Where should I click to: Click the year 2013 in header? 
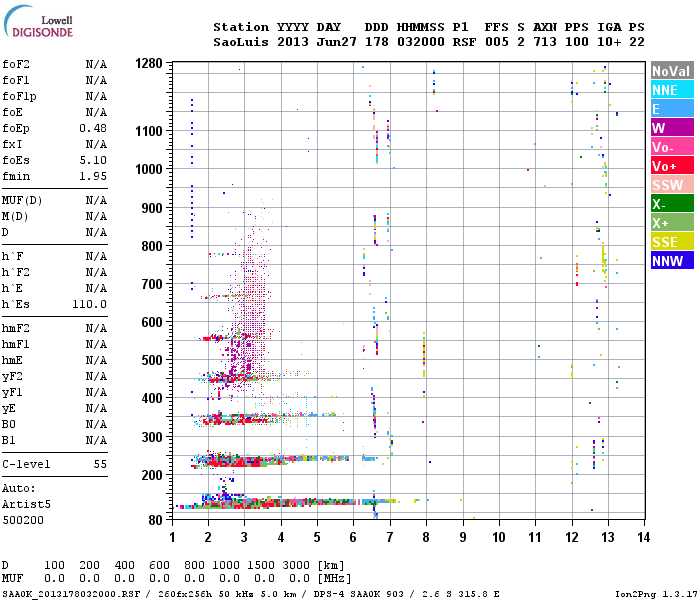(293, 42)
